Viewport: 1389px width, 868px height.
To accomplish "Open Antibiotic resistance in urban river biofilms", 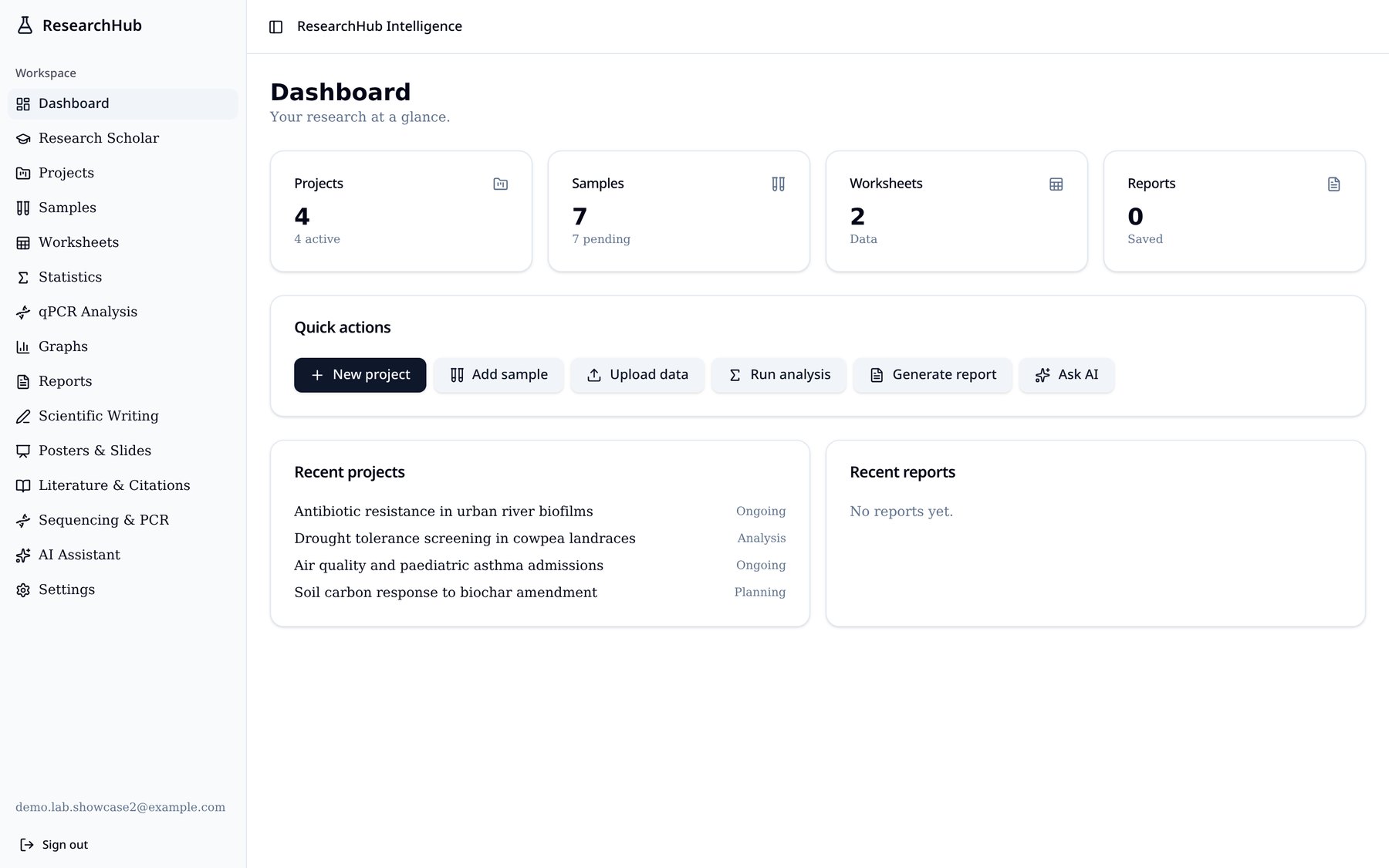I will pos(444,512).
